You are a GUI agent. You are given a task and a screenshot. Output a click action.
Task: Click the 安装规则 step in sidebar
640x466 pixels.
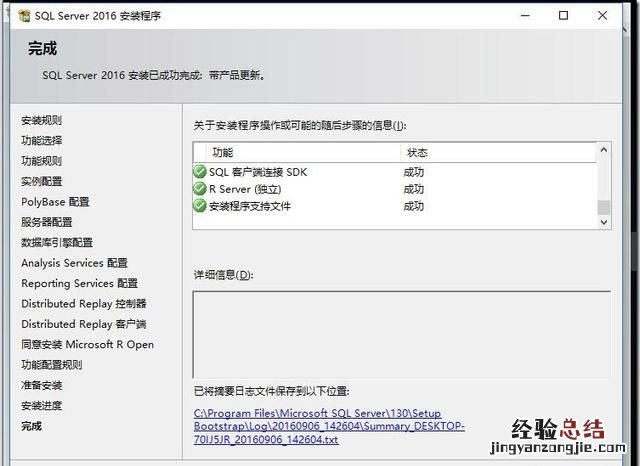41,120
